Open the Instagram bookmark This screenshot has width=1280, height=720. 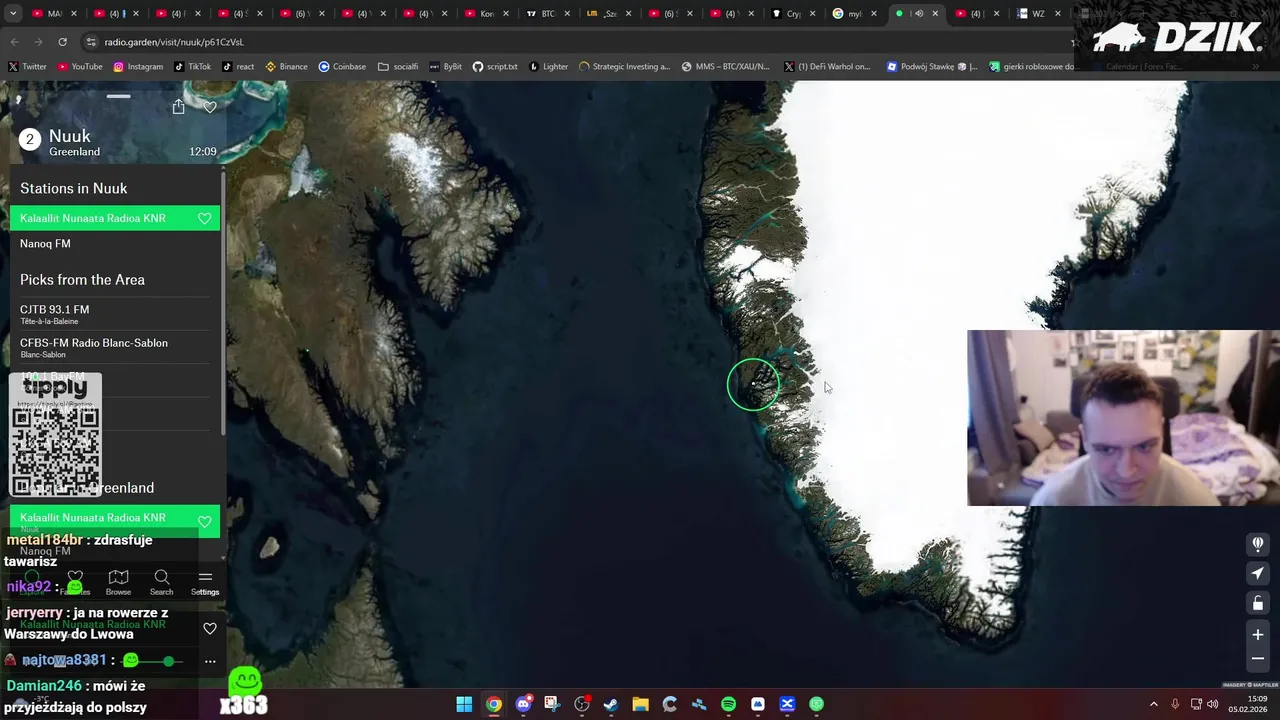pos(138,67)
